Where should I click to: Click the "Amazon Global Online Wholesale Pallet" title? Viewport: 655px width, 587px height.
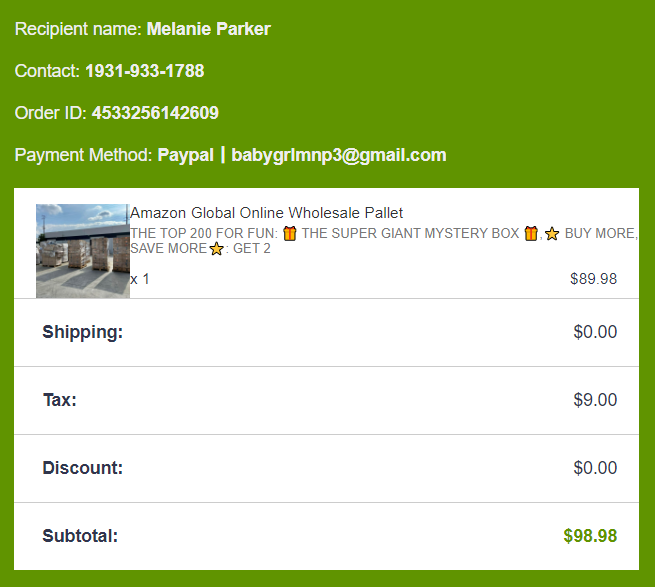click(267, 213)
